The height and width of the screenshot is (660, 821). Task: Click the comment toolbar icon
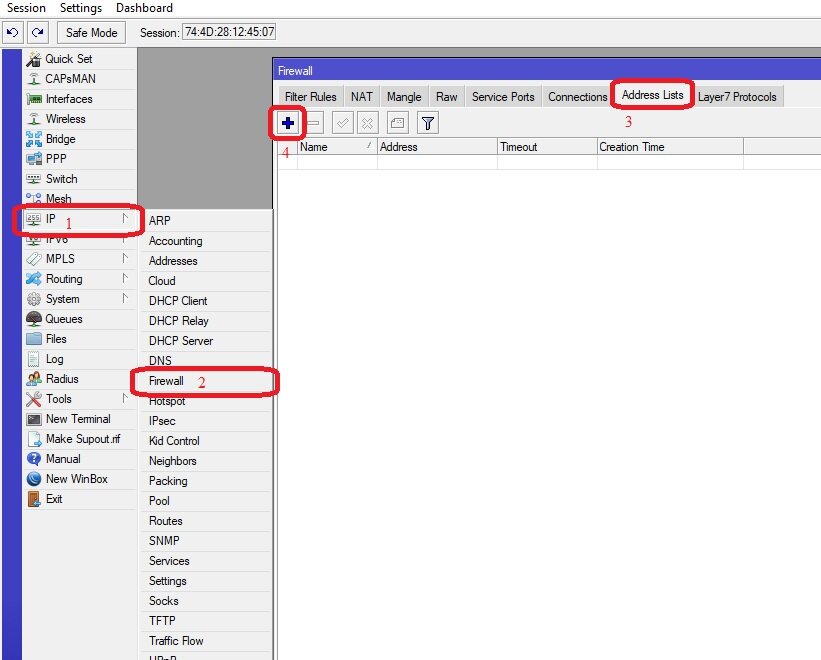tap(397, 124)
